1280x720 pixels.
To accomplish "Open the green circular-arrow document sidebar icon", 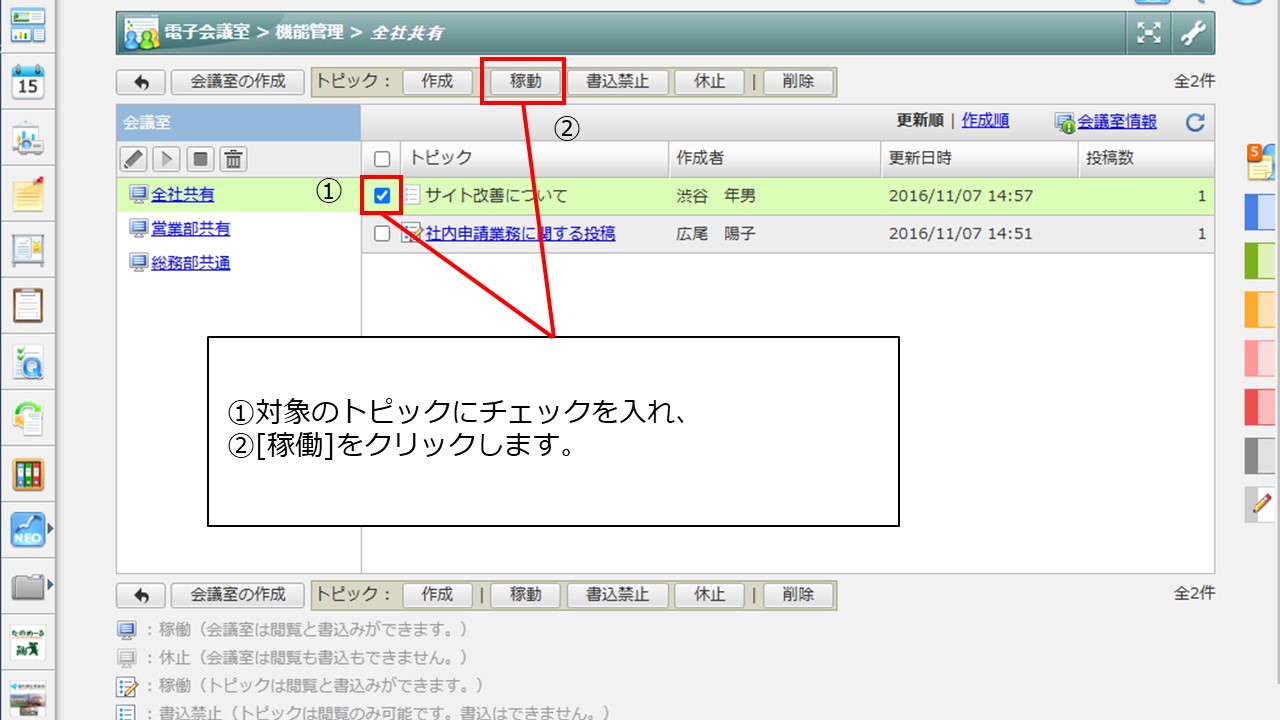I will (x=28, y=418).
